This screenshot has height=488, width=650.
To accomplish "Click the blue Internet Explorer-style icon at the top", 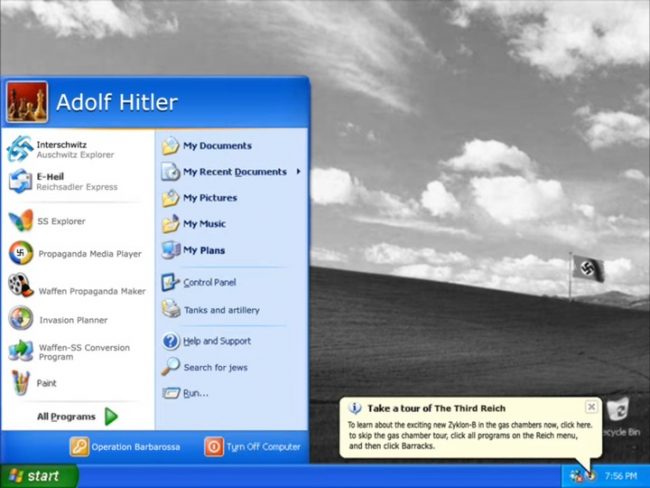I will click(20, 148).
